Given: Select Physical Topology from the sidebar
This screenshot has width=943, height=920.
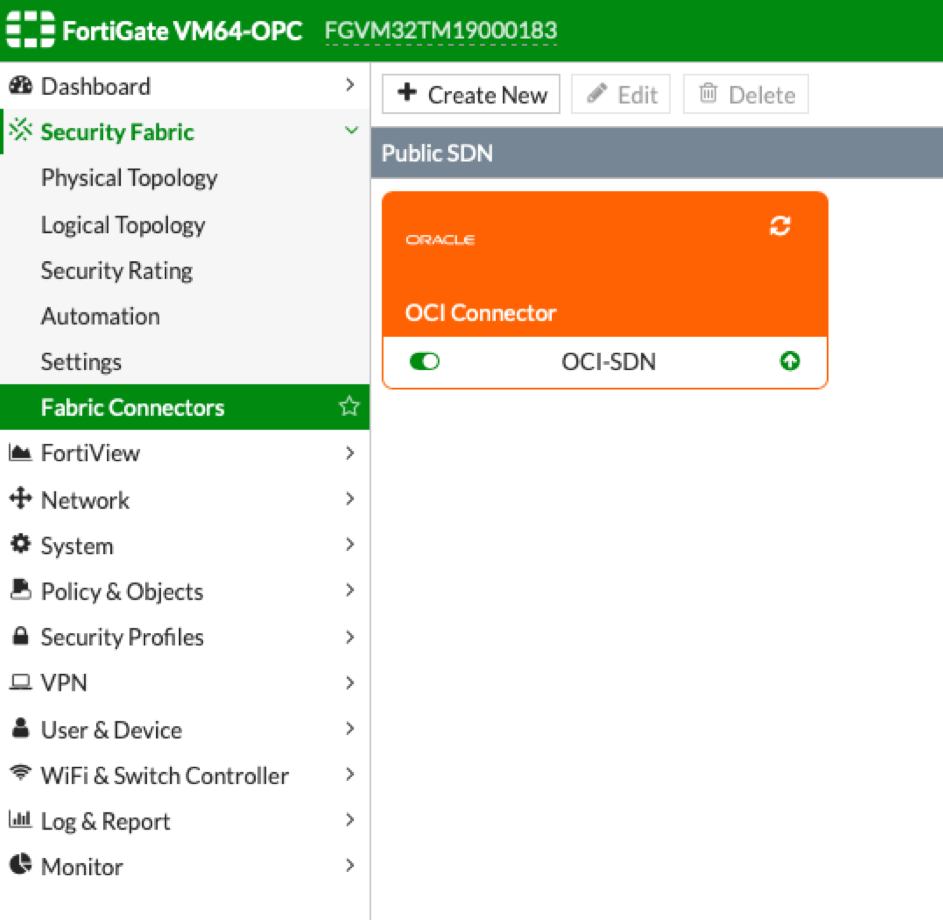Looking at the screenshot, I should pos(129,178).
